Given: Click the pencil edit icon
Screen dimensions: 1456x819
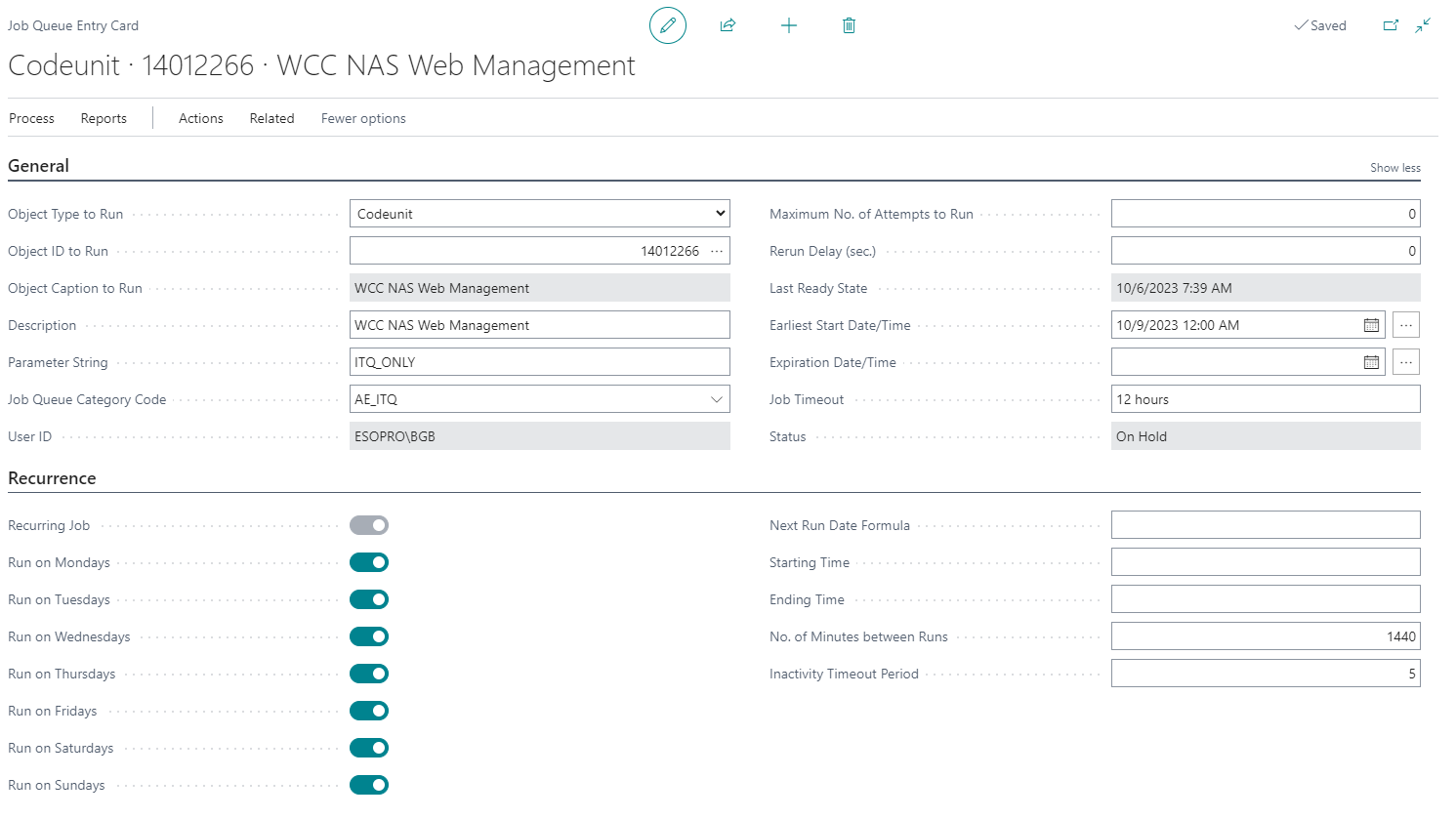Looking at the screenshot, I should 668,25.
